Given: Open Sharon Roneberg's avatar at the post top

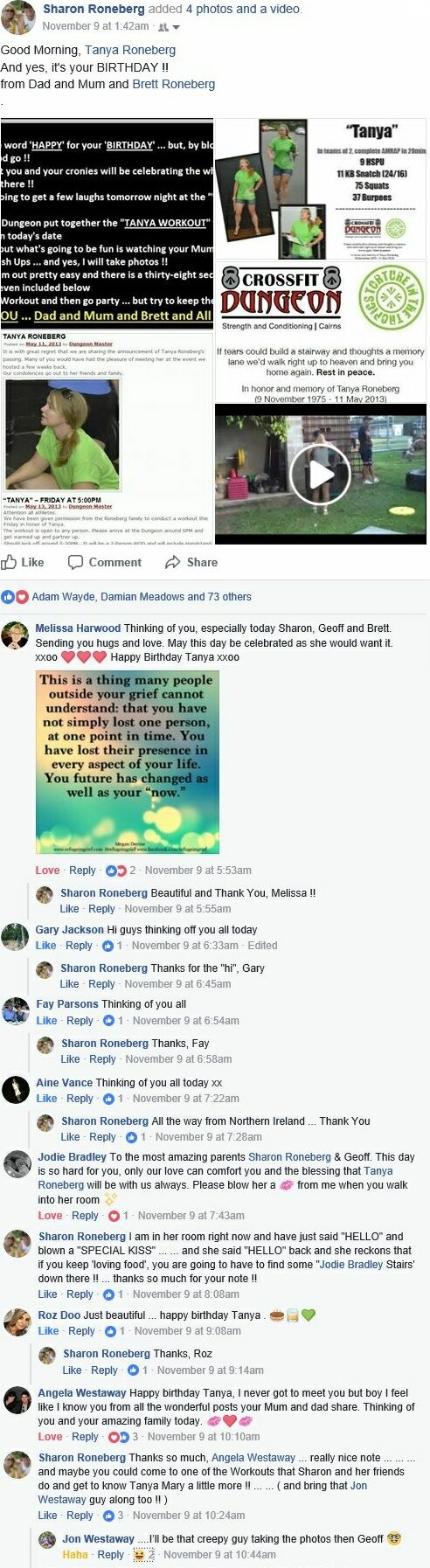Looking at the screenshot, I should coord(17,17).
